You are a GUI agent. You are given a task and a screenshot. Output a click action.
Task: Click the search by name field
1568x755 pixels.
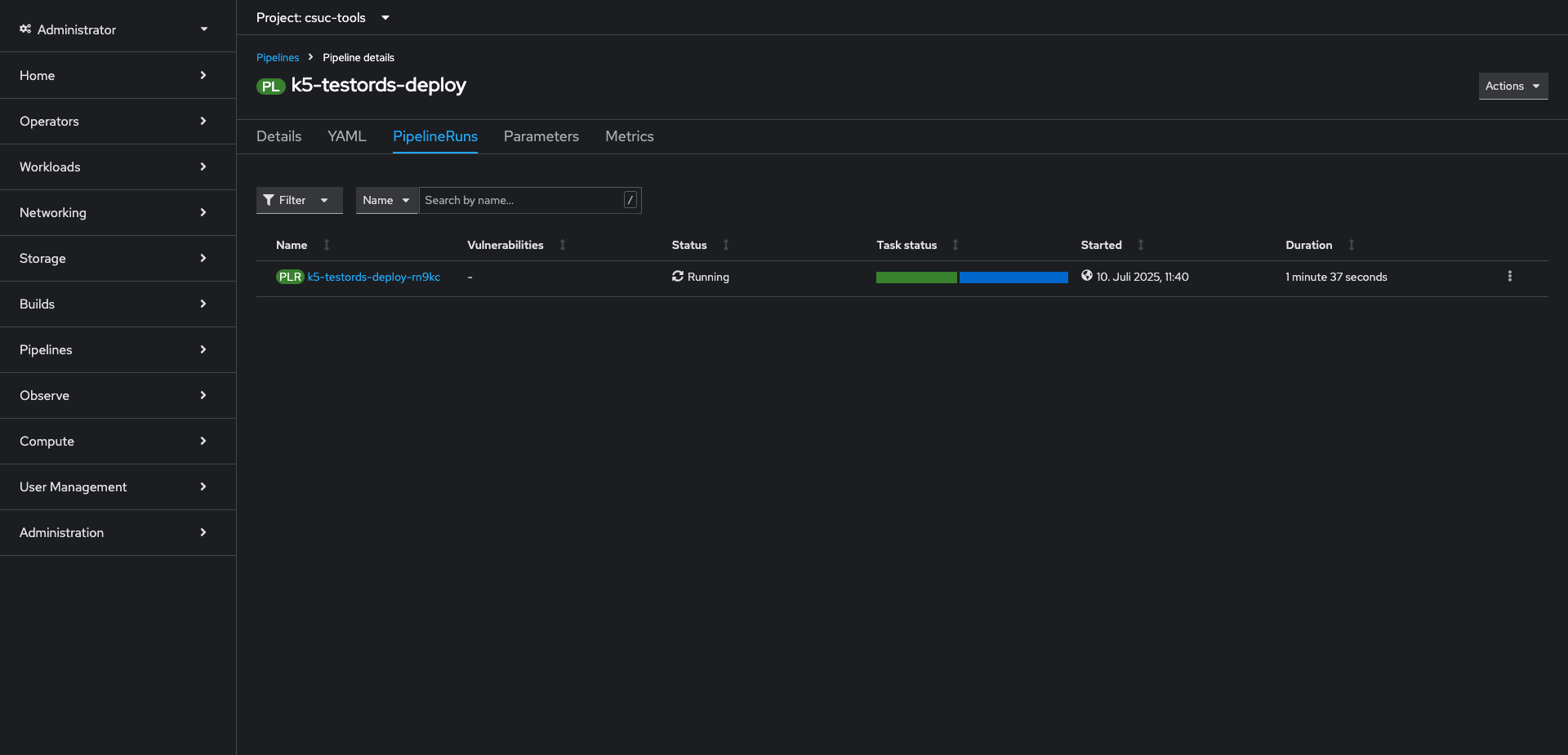point(523,200)
